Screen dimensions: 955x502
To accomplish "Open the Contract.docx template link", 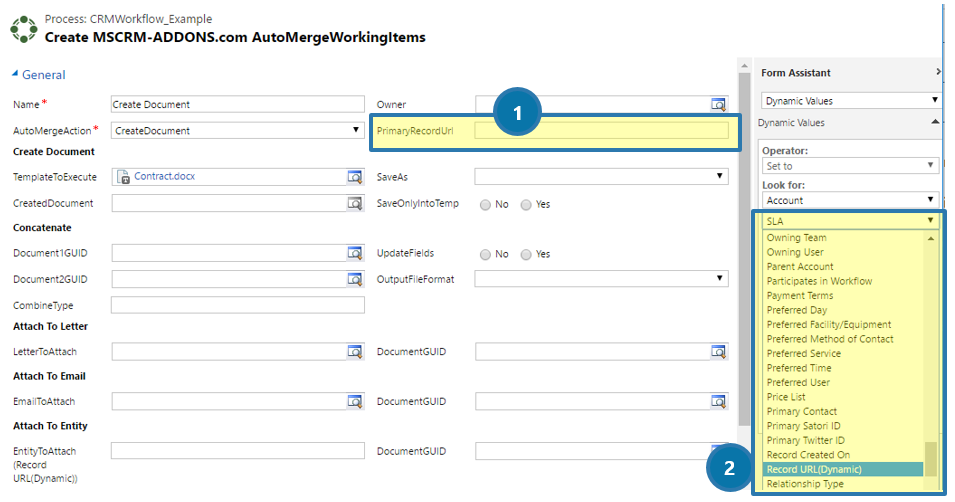I will (x=164, y=176).
